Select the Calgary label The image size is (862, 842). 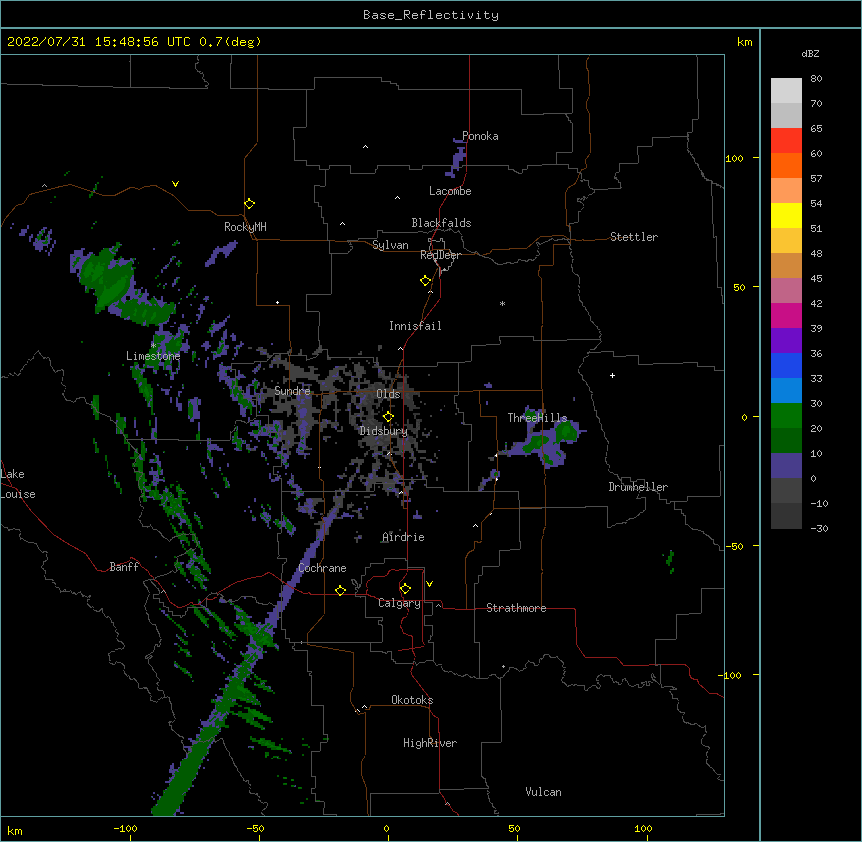400,603
